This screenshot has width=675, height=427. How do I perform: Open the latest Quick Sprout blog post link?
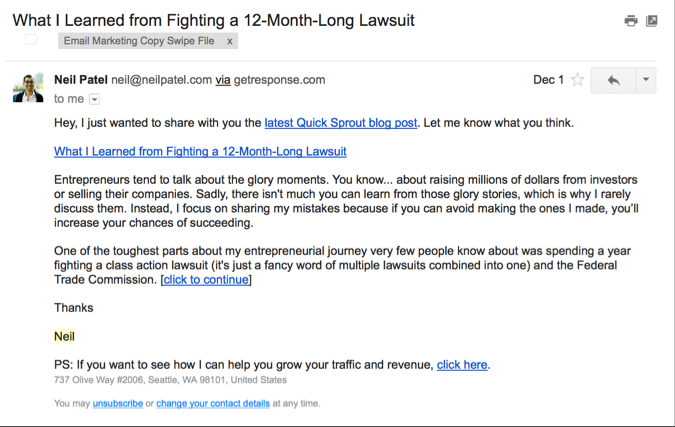(340, 123)
